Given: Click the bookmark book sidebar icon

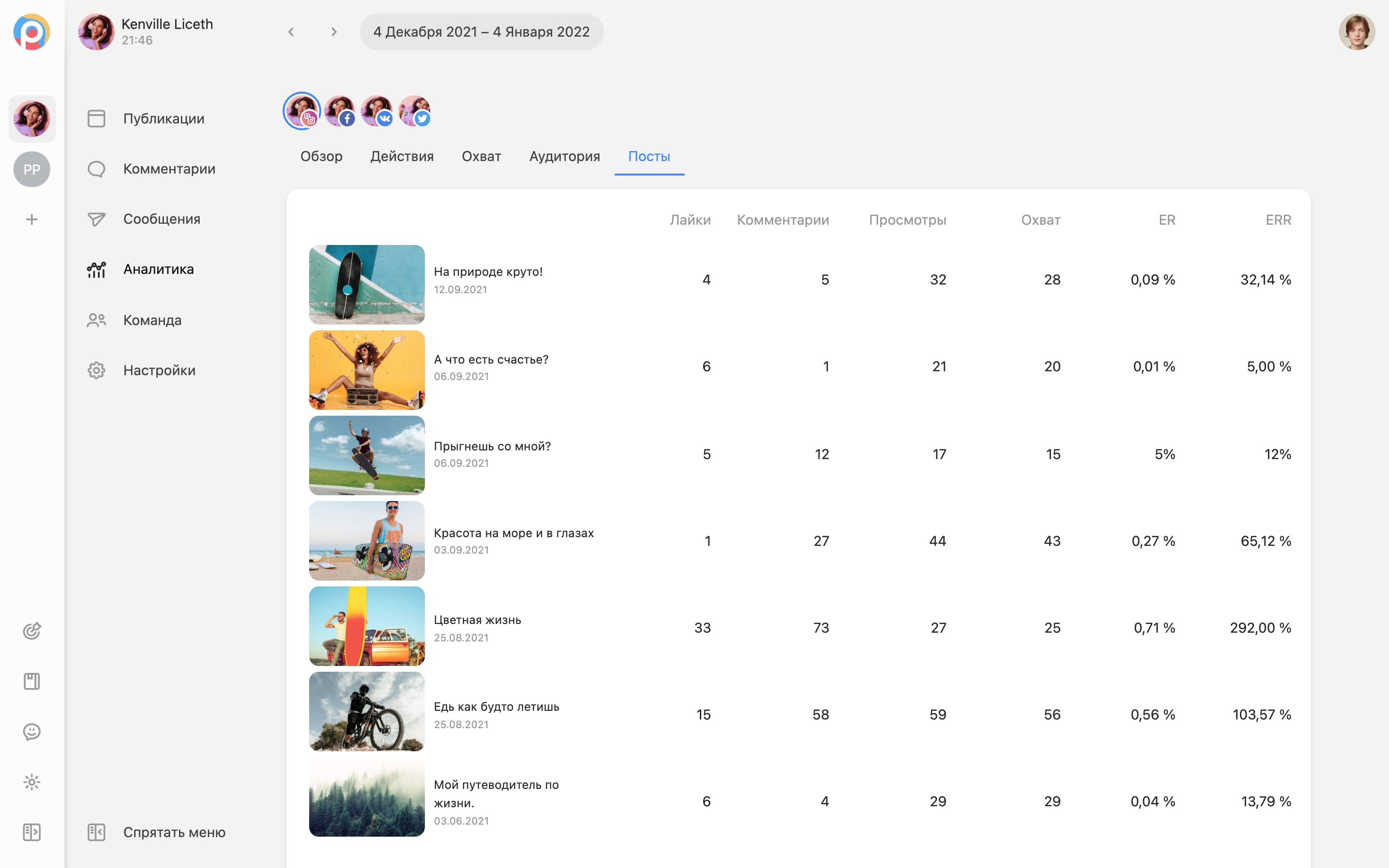Looking at the screenshot, I should 31,681.
